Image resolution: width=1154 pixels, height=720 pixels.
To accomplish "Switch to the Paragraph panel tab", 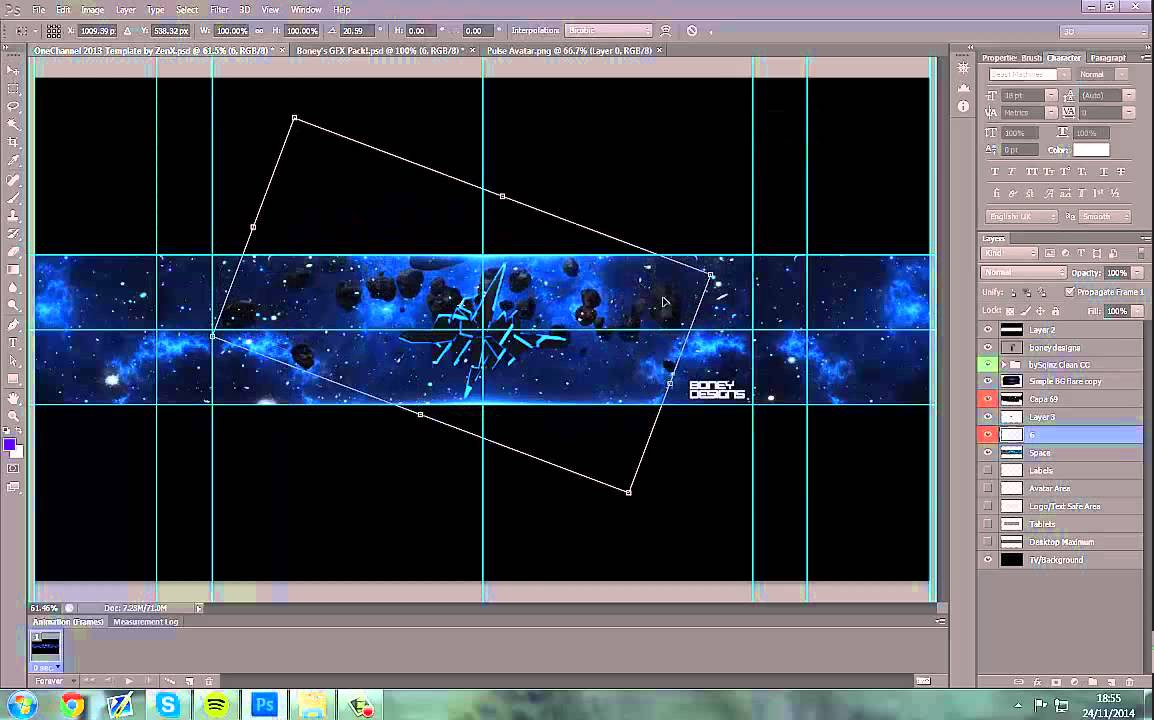I will coord(1108,57).
